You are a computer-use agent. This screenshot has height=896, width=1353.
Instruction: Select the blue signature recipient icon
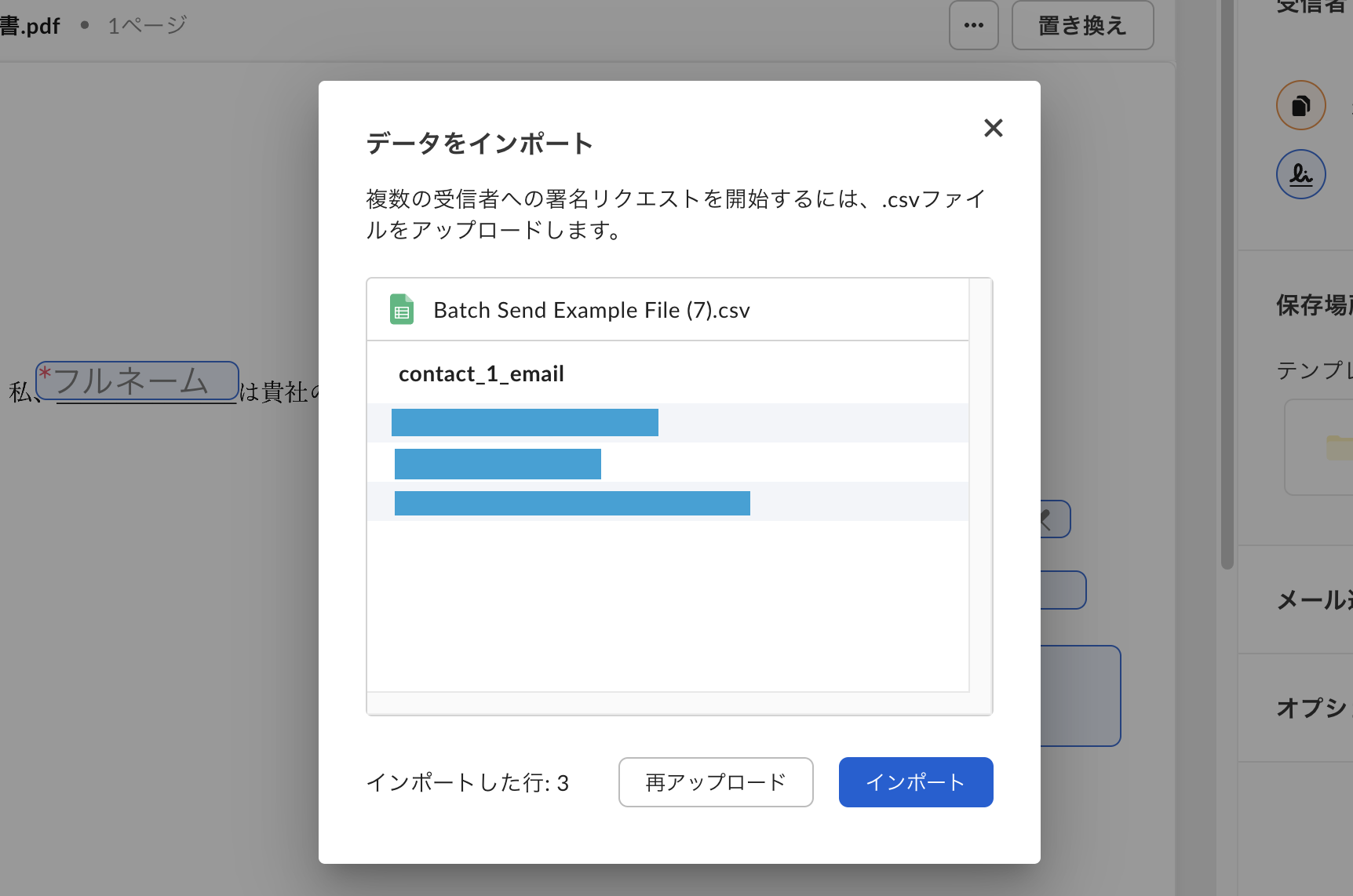coord(1300,174)
